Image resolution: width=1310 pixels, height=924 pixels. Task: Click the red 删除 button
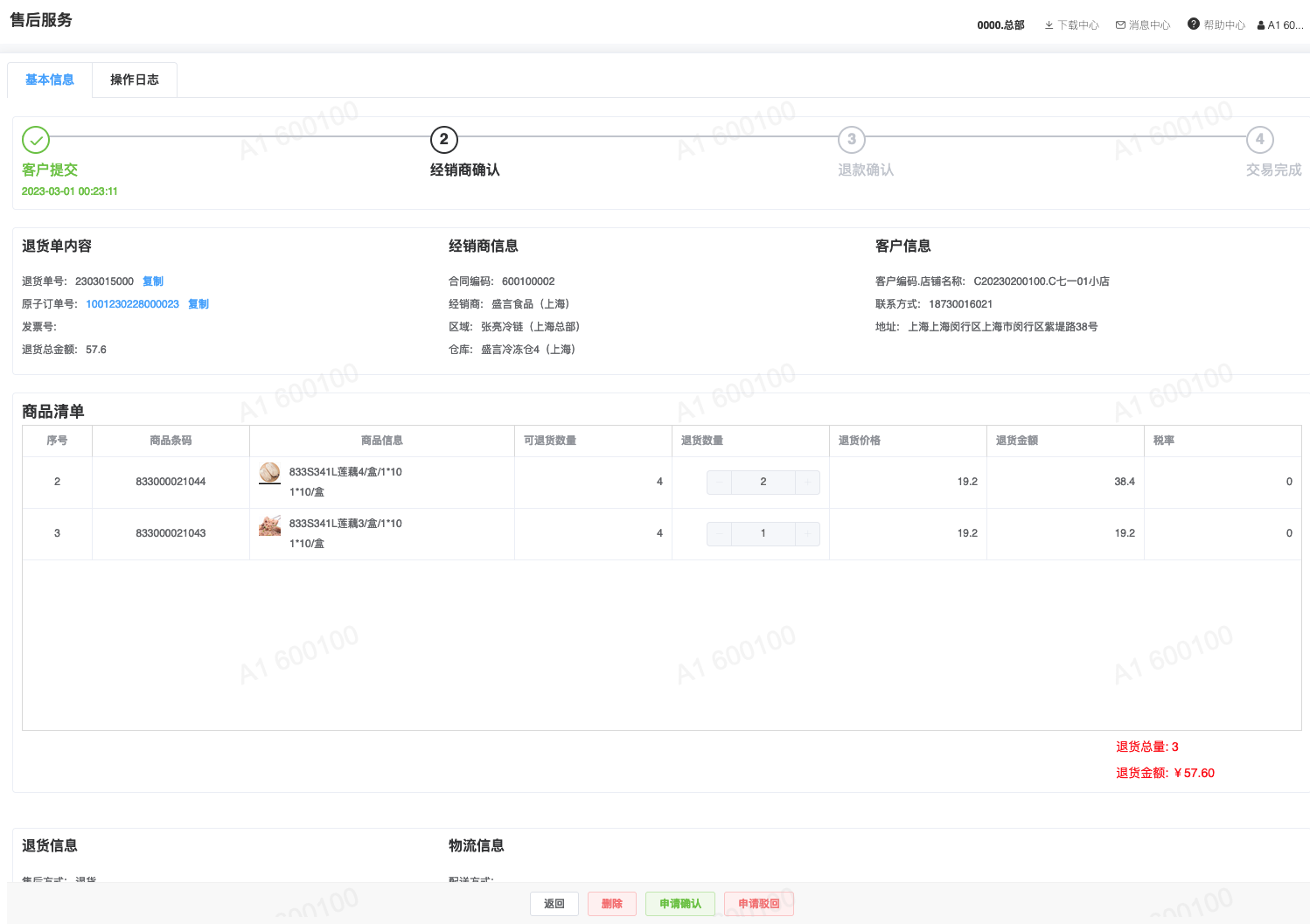(612, 904)
